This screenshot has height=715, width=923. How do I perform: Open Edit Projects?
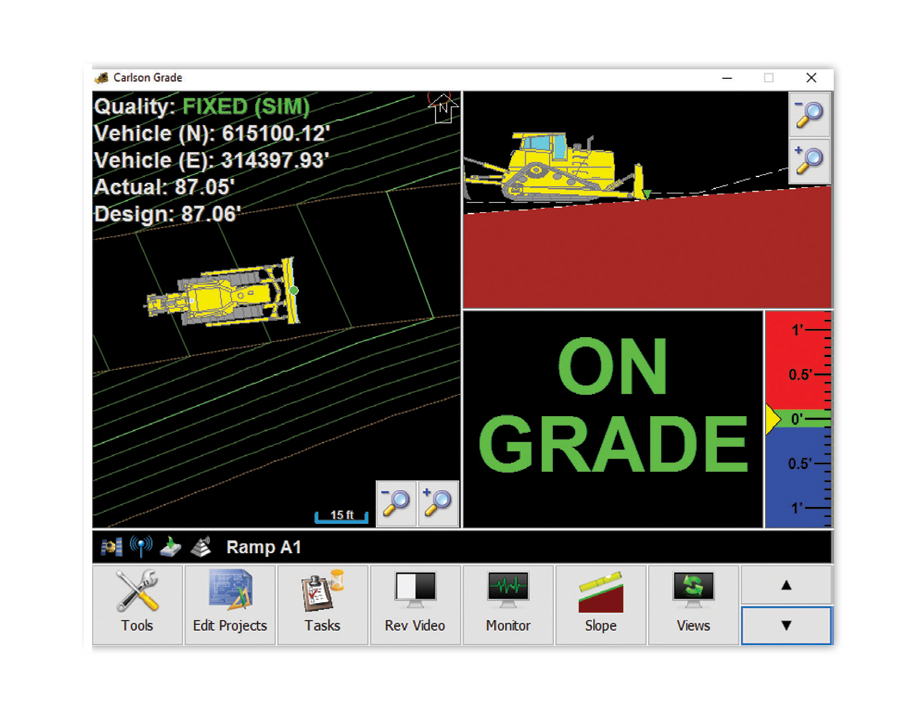point(230,604)
